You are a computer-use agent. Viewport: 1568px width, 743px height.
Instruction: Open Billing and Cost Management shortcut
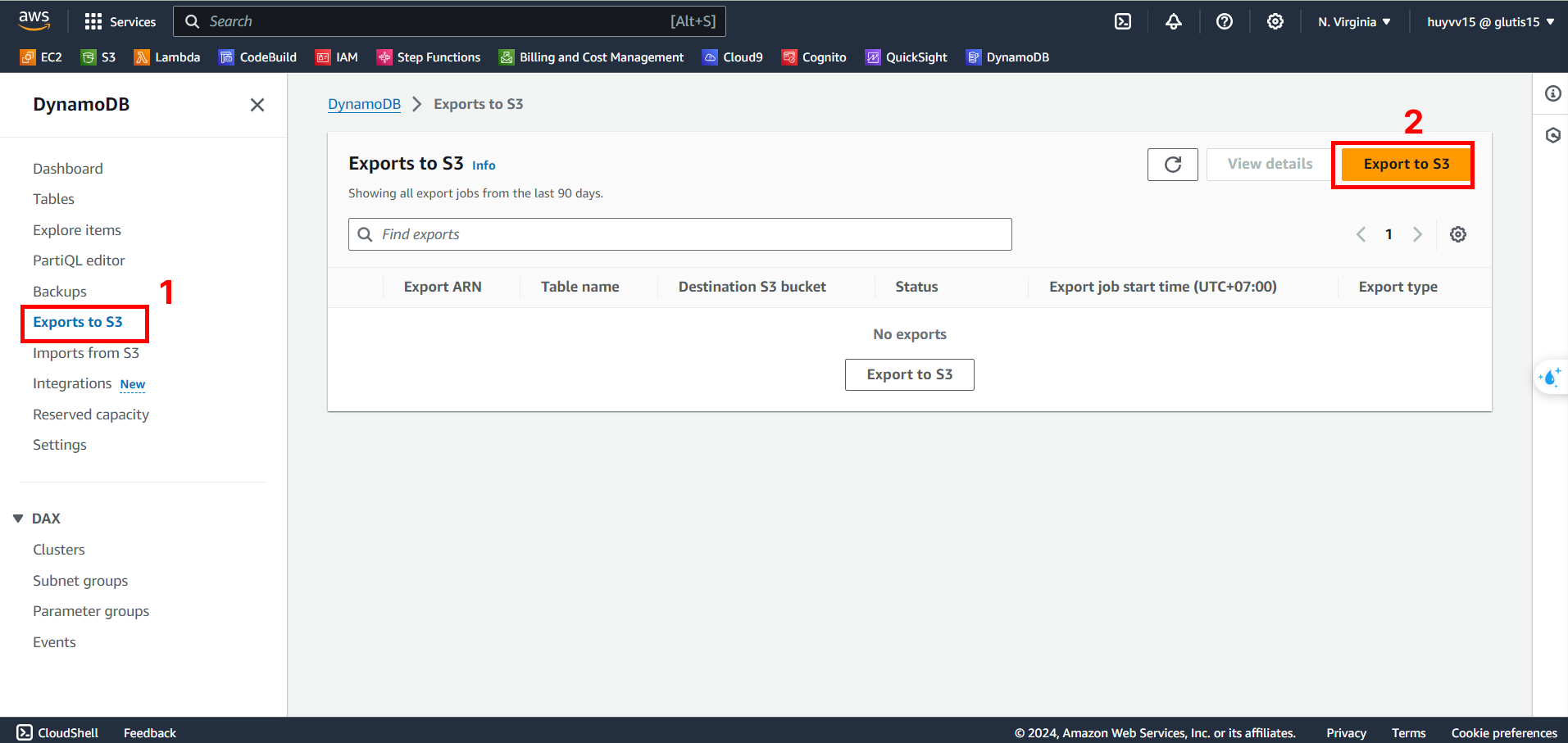click(x=591, y=57)
